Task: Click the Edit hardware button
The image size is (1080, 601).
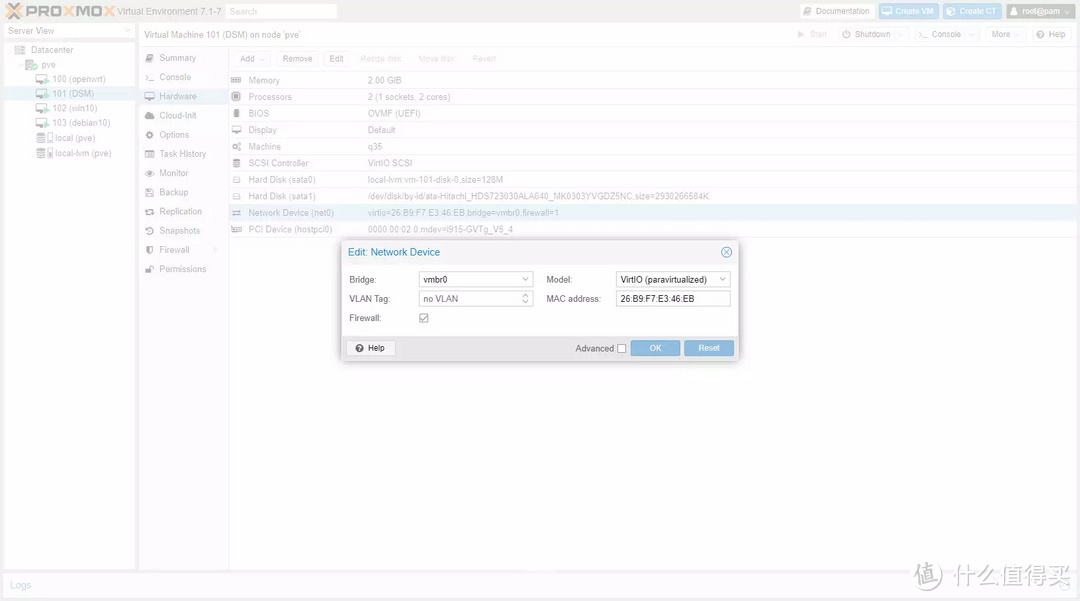Action: (336, 59)
